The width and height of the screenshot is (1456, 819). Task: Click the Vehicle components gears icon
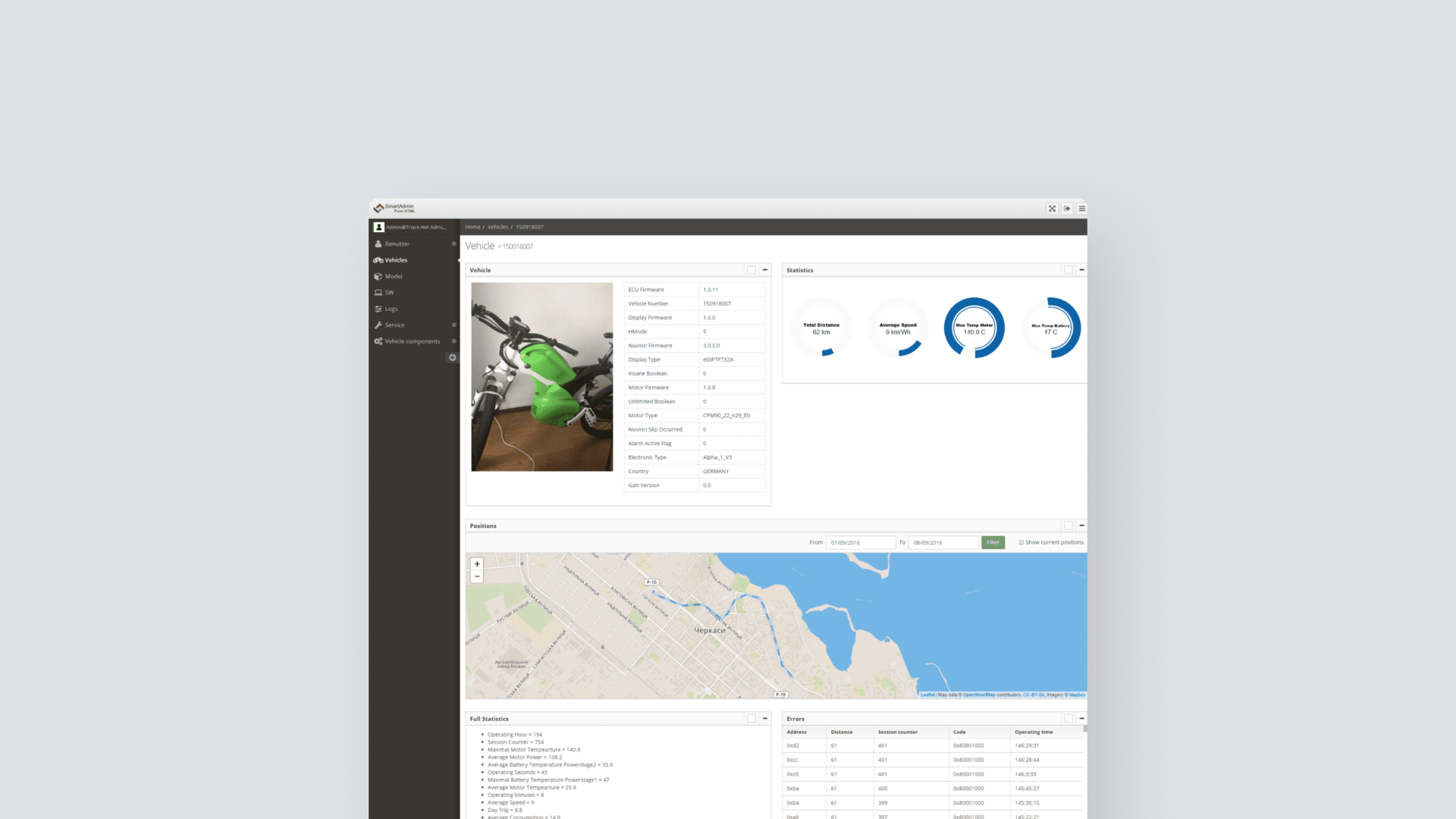coord(378,341)
